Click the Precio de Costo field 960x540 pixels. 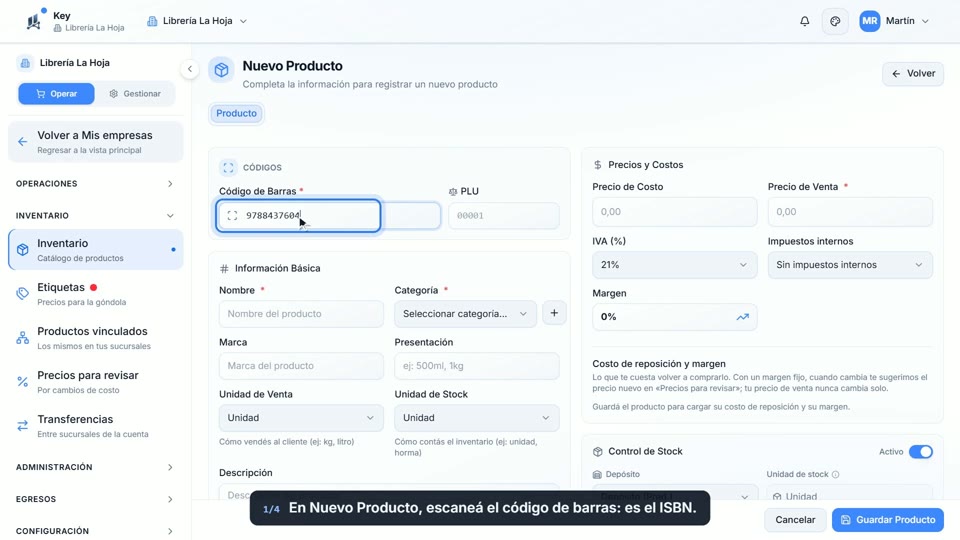coord(674,212)
